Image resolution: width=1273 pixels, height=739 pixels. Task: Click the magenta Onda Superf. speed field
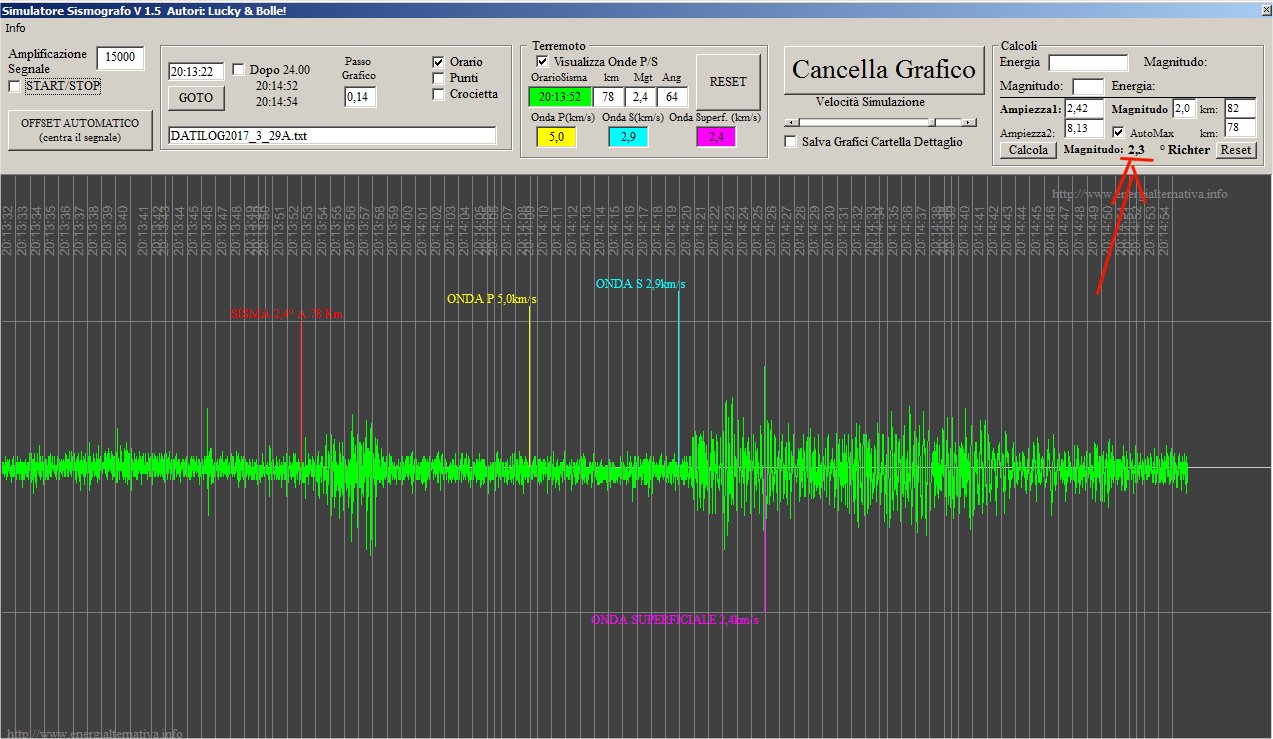(x=716, y=137)
